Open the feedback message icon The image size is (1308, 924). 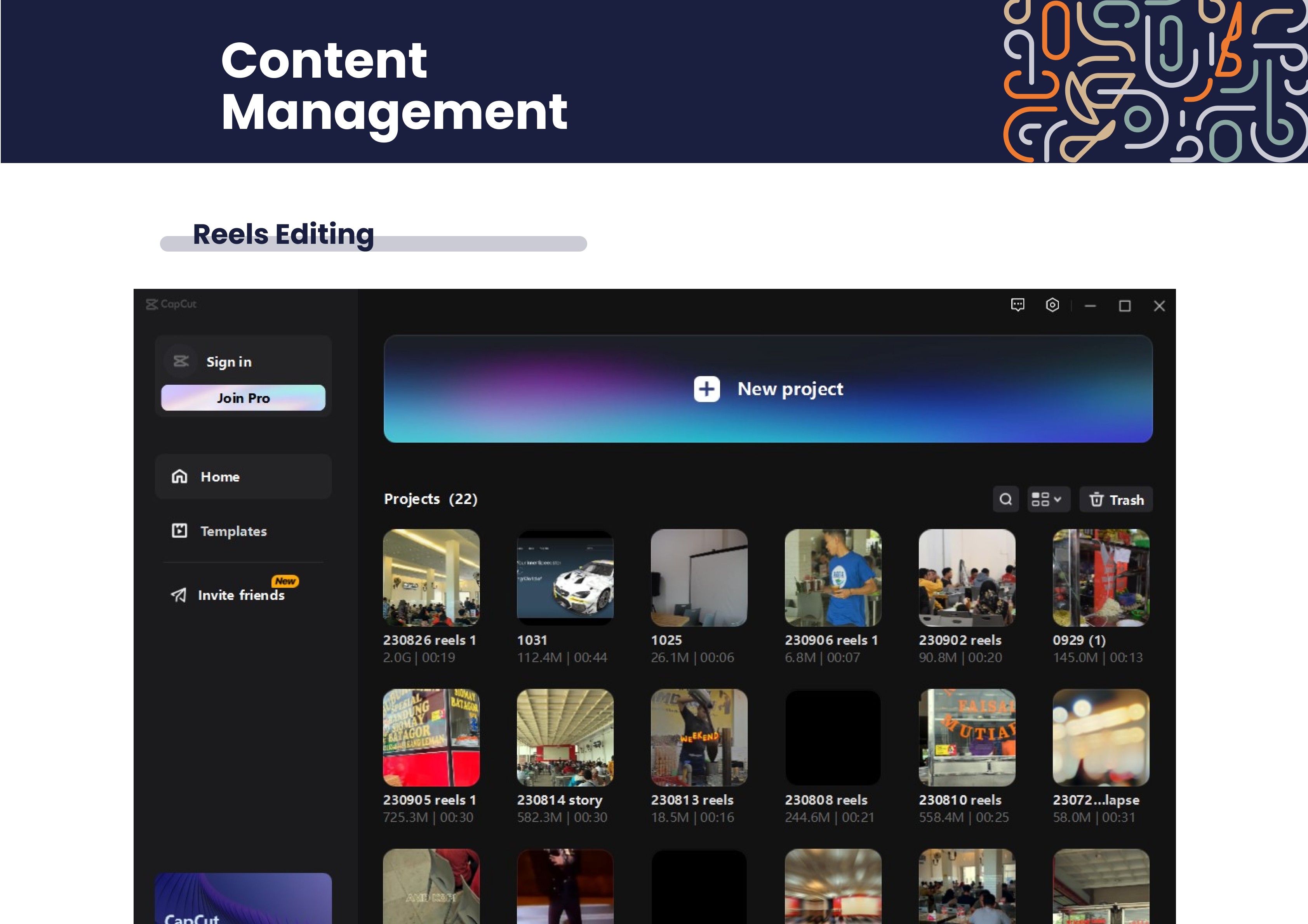[1018, 305]
